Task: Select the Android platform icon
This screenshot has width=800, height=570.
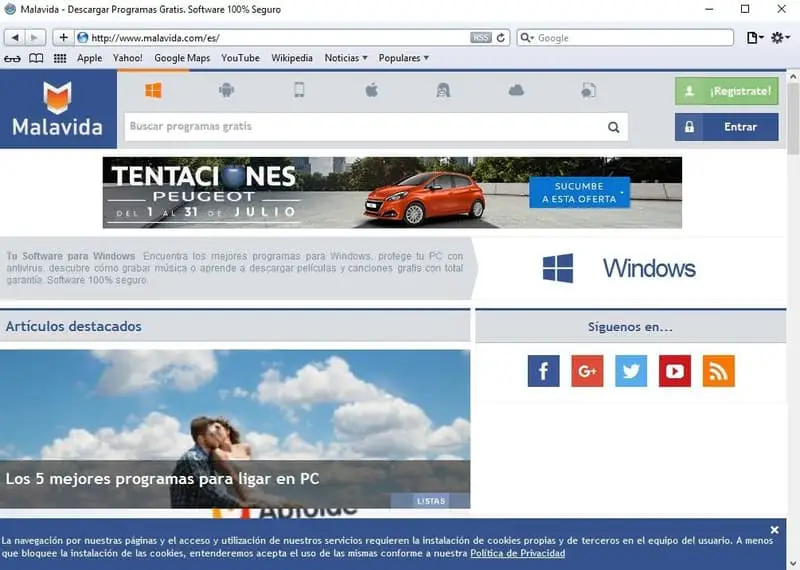Action: pyautogui.click(x=226, y=91)
